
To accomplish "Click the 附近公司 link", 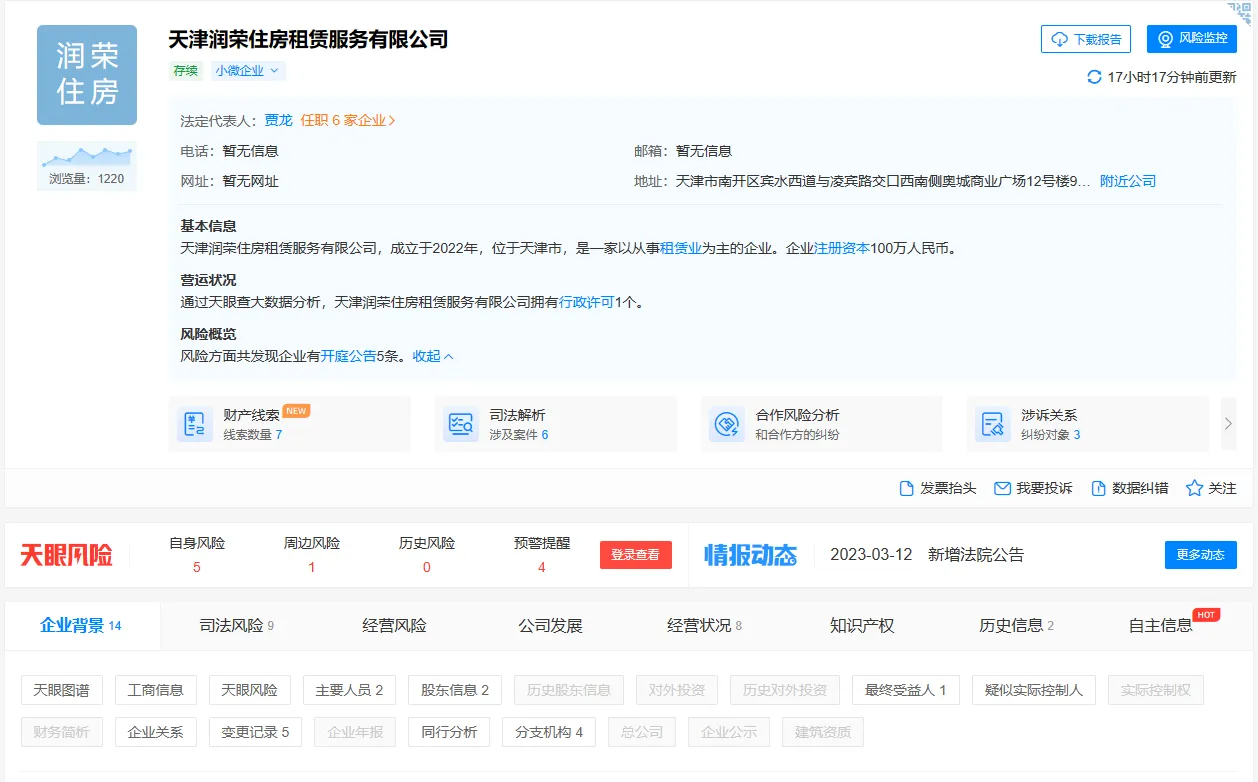I will tap(1128, 181).
